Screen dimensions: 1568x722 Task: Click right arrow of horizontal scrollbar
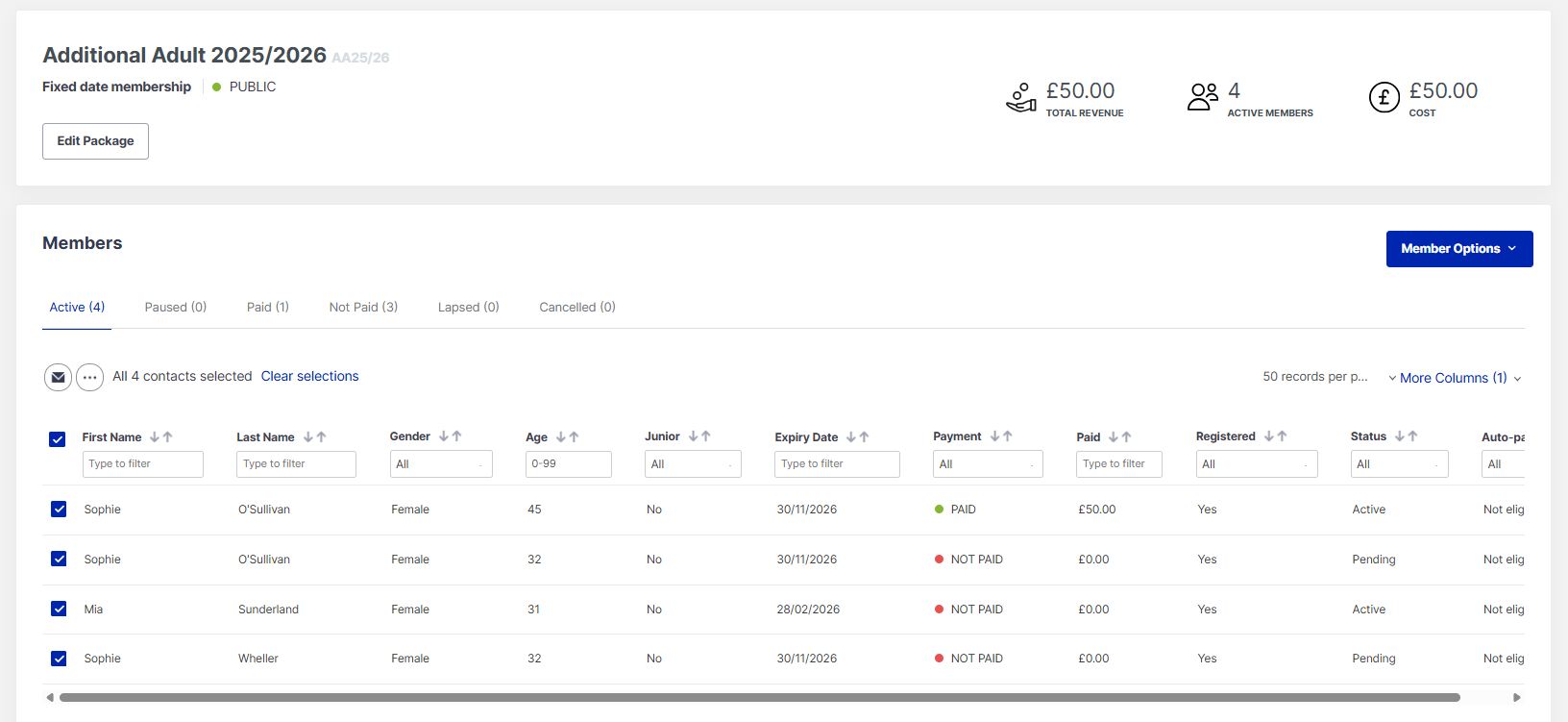coord(1517,697)
